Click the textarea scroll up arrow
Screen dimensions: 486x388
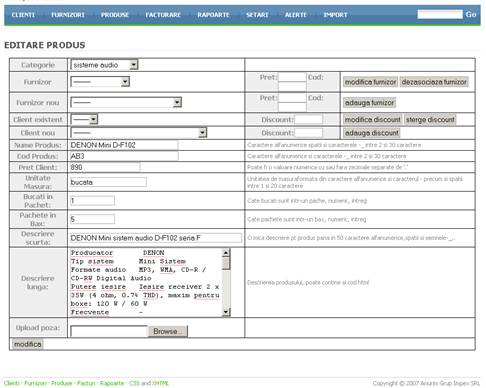(x=226, y=253)
